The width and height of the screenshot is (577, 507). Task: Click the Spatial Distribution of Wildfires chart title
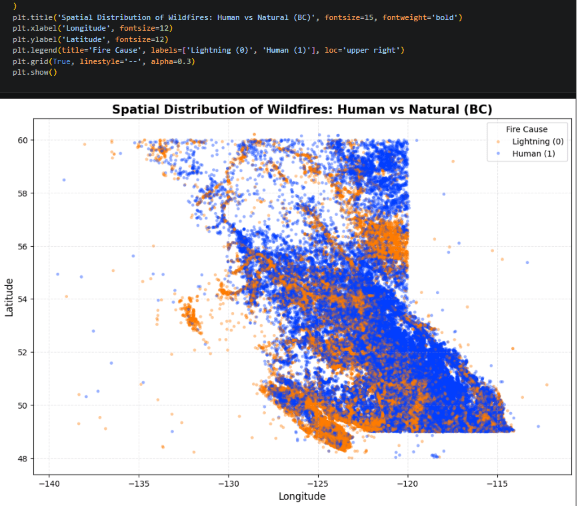tap(302, 110)
